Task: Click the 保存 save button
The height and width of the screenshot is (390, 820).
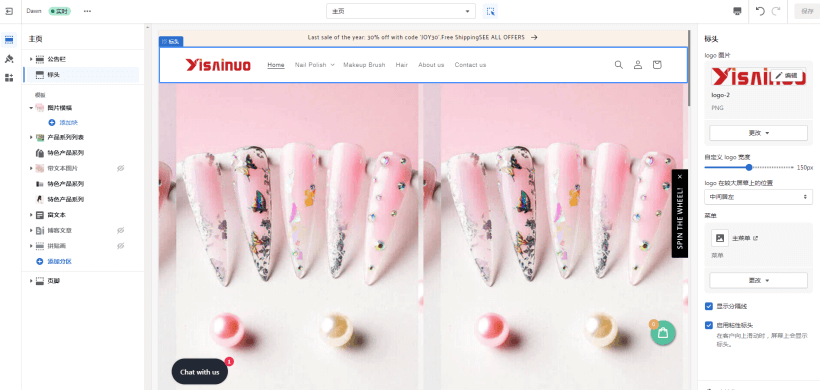Action: coord(807,11)
